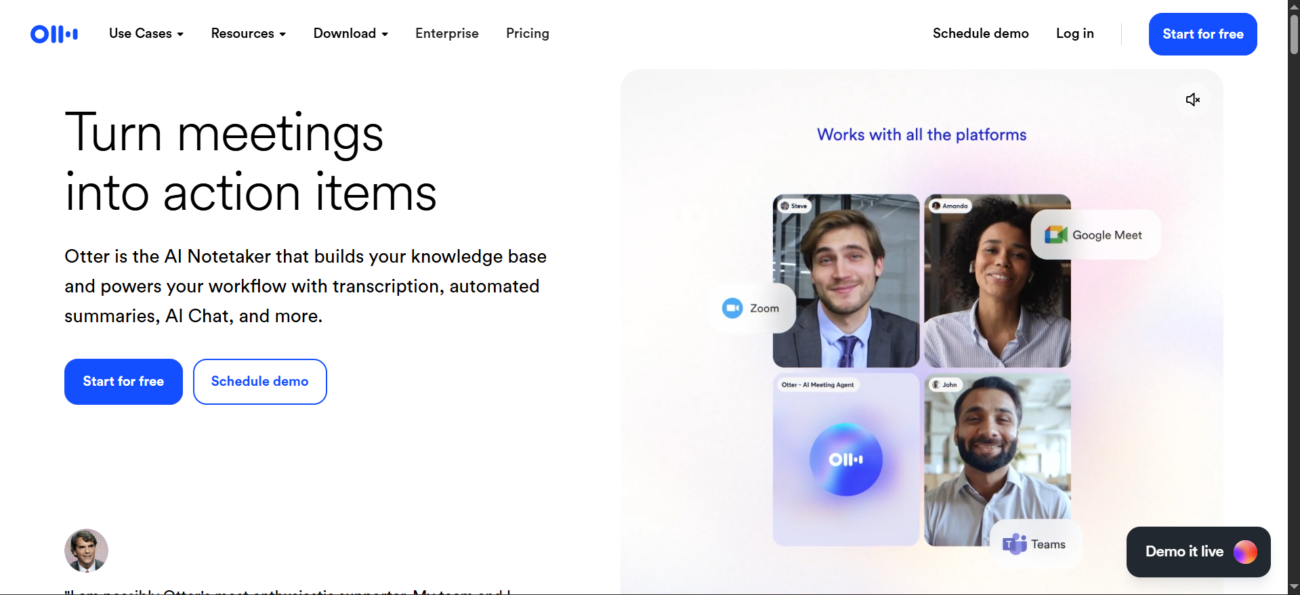Click the outlined Schedule demo hero button
The image size is (1300, 595).
click(260, 382)
